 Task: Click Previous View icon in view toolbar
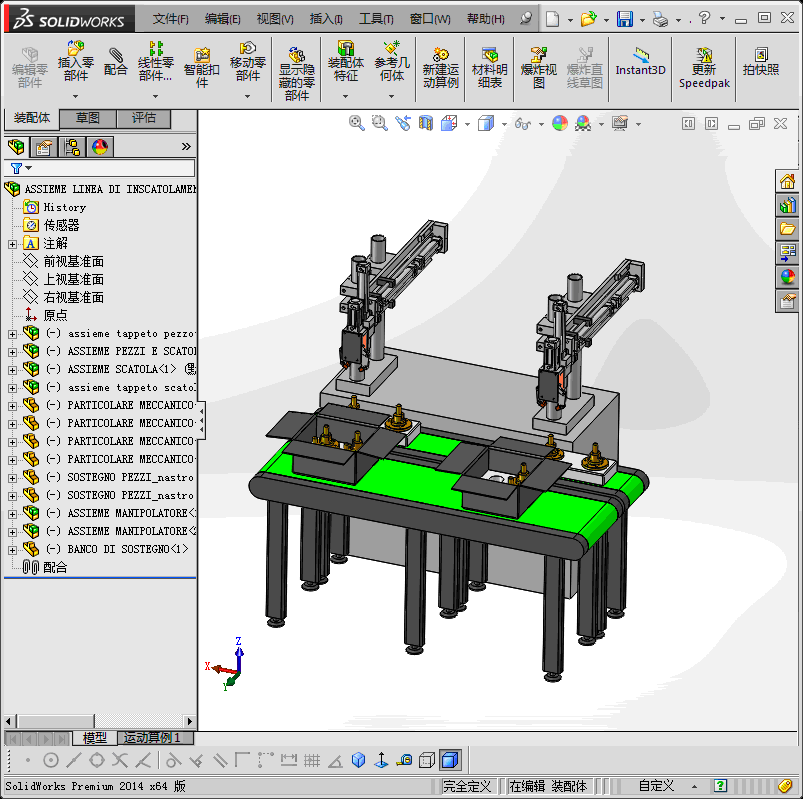403,123
